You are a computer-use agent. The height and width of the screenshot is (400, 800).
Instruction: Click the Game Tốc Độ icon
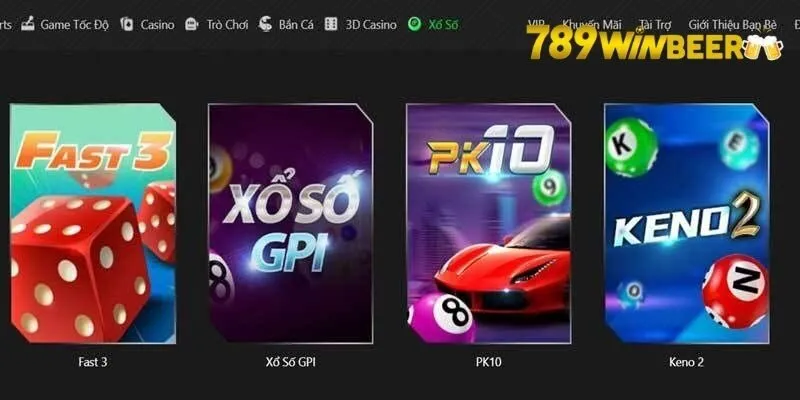point(28,24)
